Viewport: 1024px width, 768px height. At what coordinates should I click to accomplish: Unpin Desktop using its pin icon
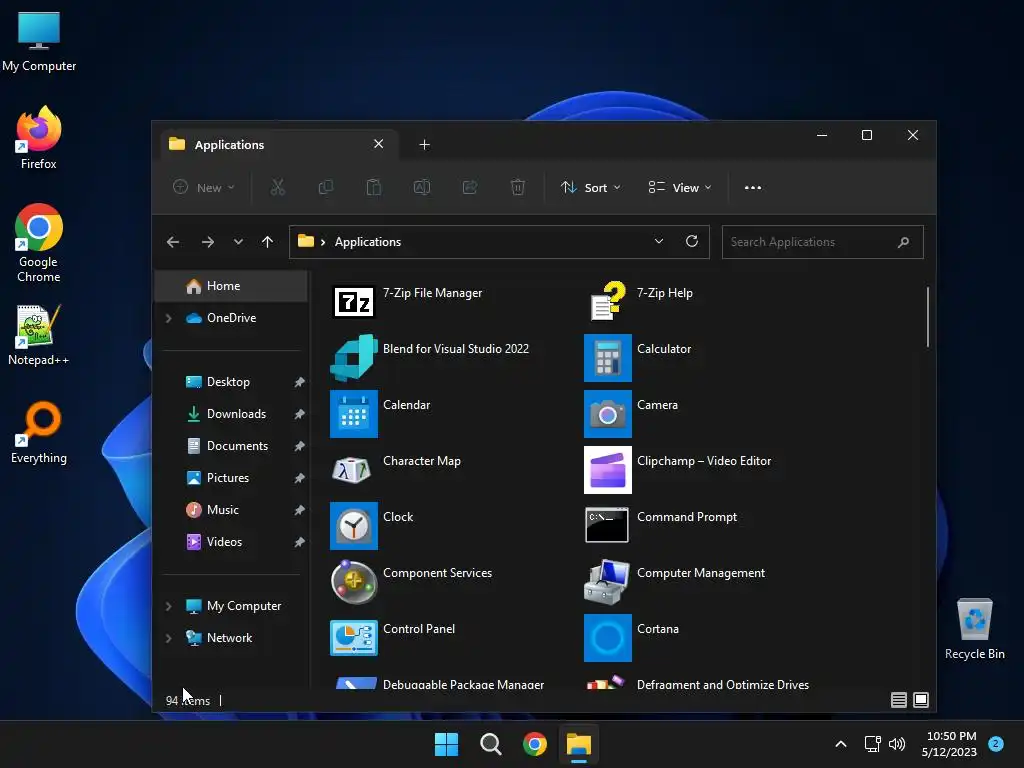299,382
